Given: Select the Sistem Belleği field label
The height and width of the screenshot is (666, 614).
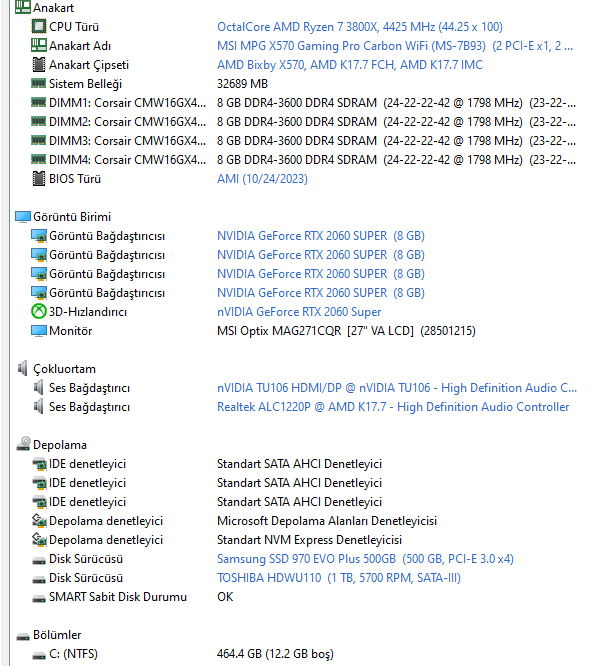Looking at the screenshot, I should (x=85, y=84).
